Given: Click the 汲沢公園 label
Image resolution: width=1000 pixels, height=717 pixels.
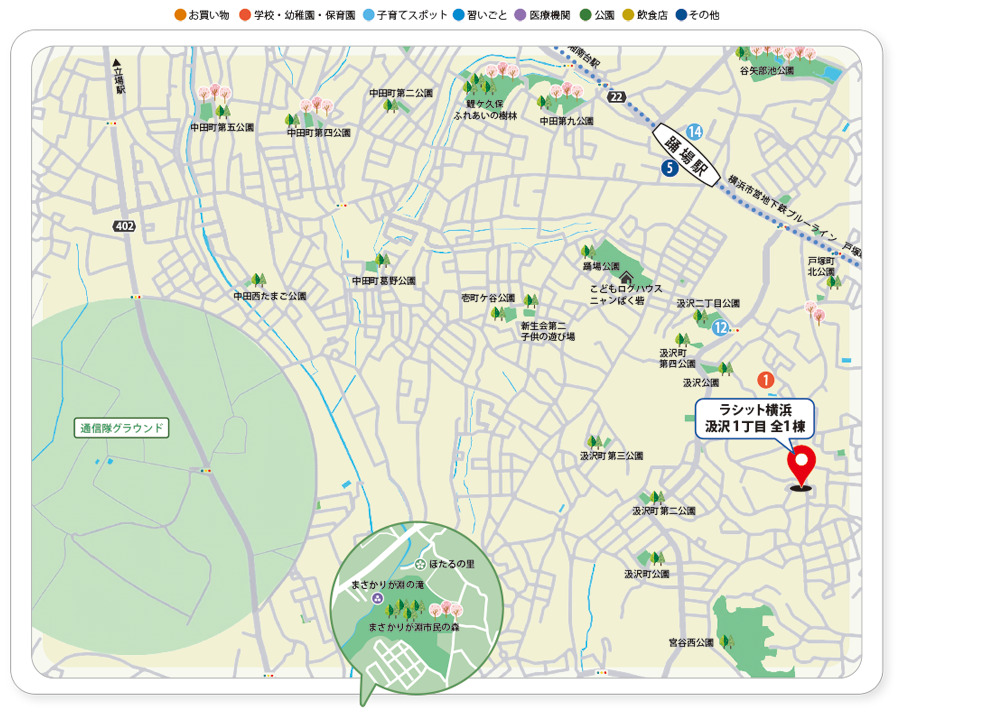Looking at the screenshot, I should 701,383.
